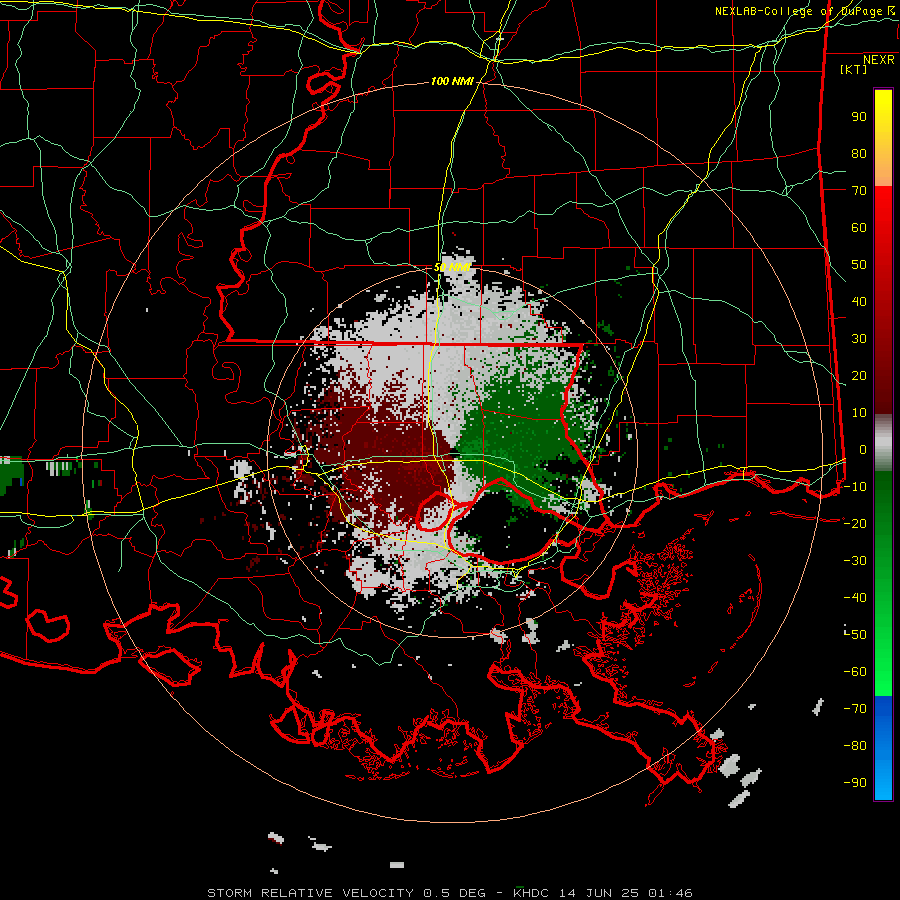Click the bright red segment of the color bar

point(883,210)
